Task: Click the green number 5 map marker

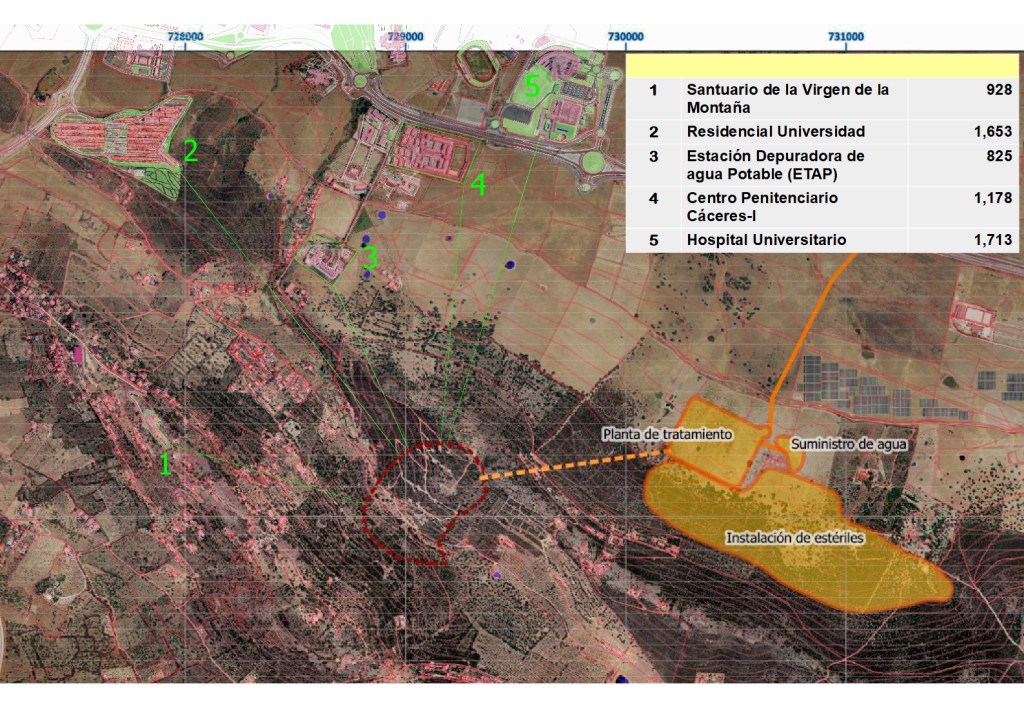Action: (532, 87)
